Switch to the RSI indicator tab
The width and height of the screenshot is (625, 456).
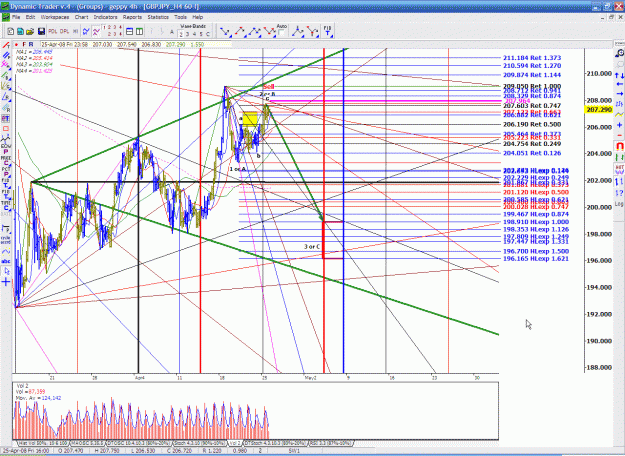point(331,443)
